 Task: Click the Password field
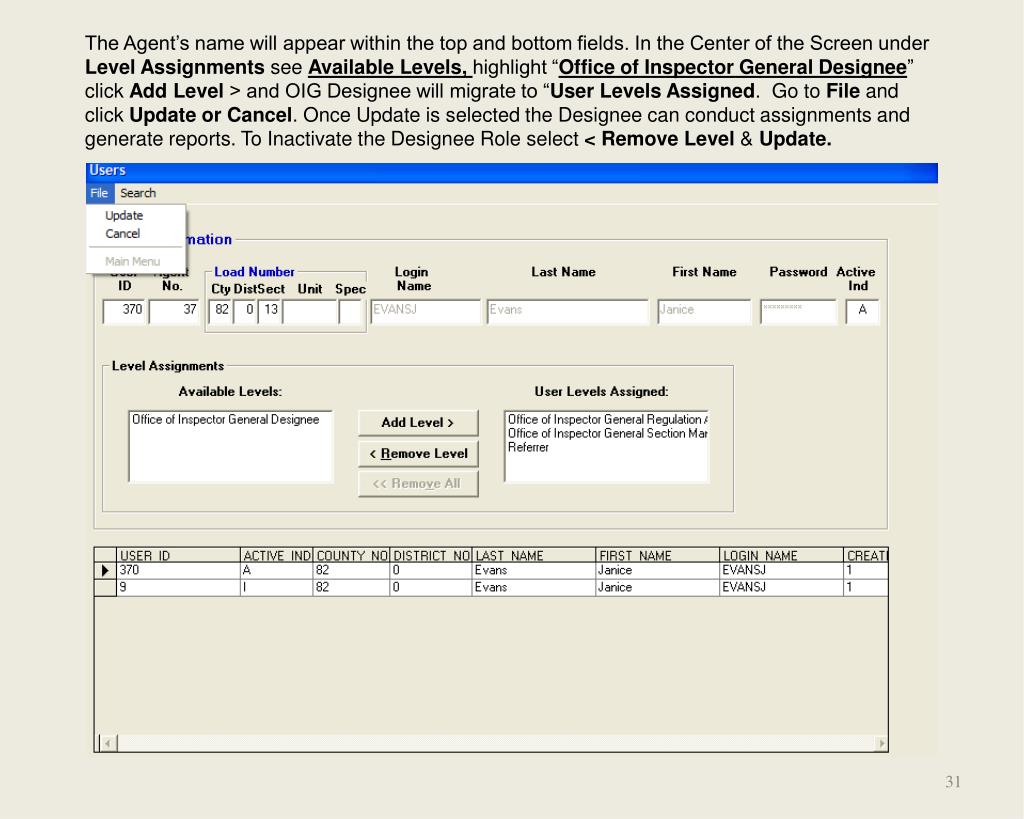[798, 311]
